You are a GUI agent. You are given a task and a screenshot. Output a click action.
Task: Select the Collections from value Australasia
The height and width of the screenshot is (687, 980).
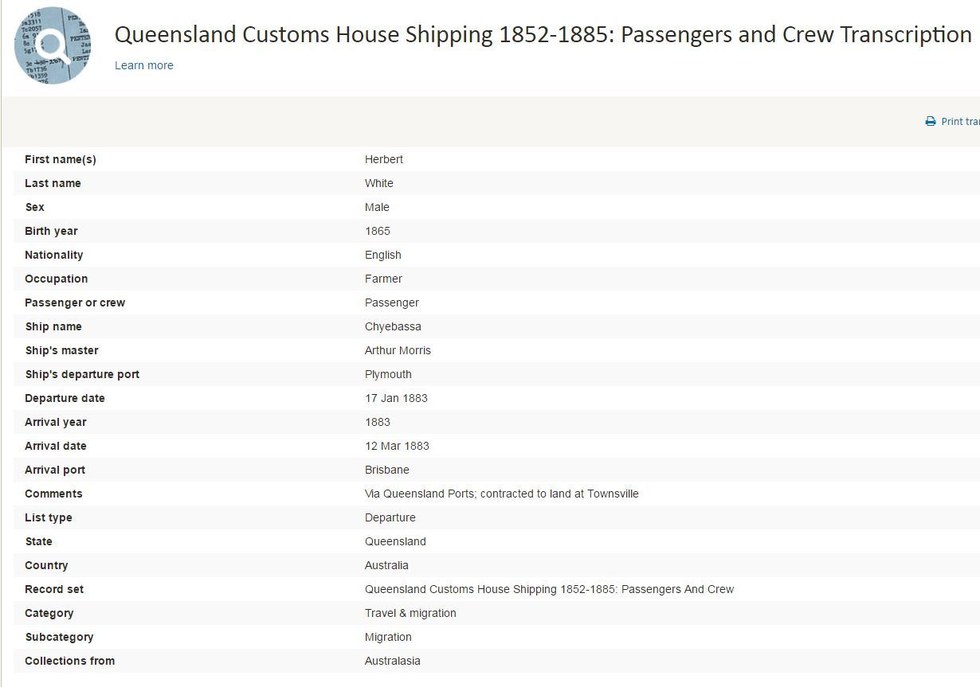(392, 661)
